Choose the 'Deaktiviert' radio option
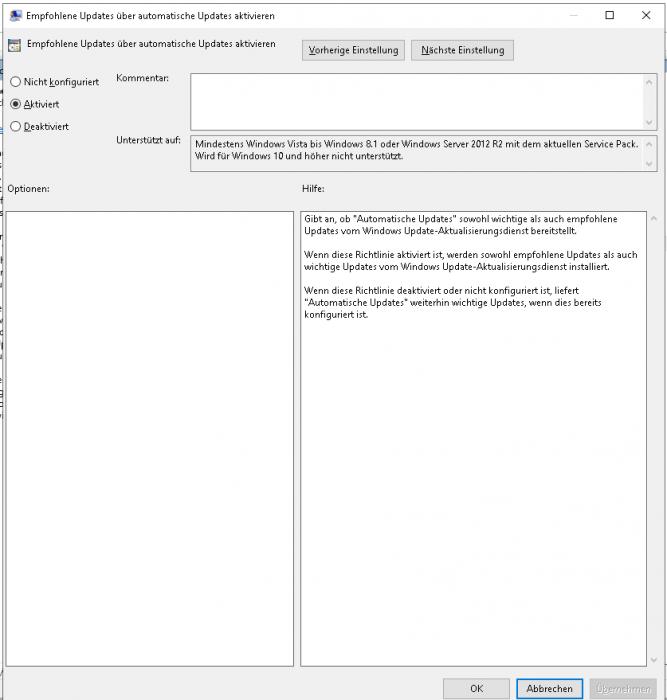The image size is (667, 700). pyautogui.click(x=16, y=125)
